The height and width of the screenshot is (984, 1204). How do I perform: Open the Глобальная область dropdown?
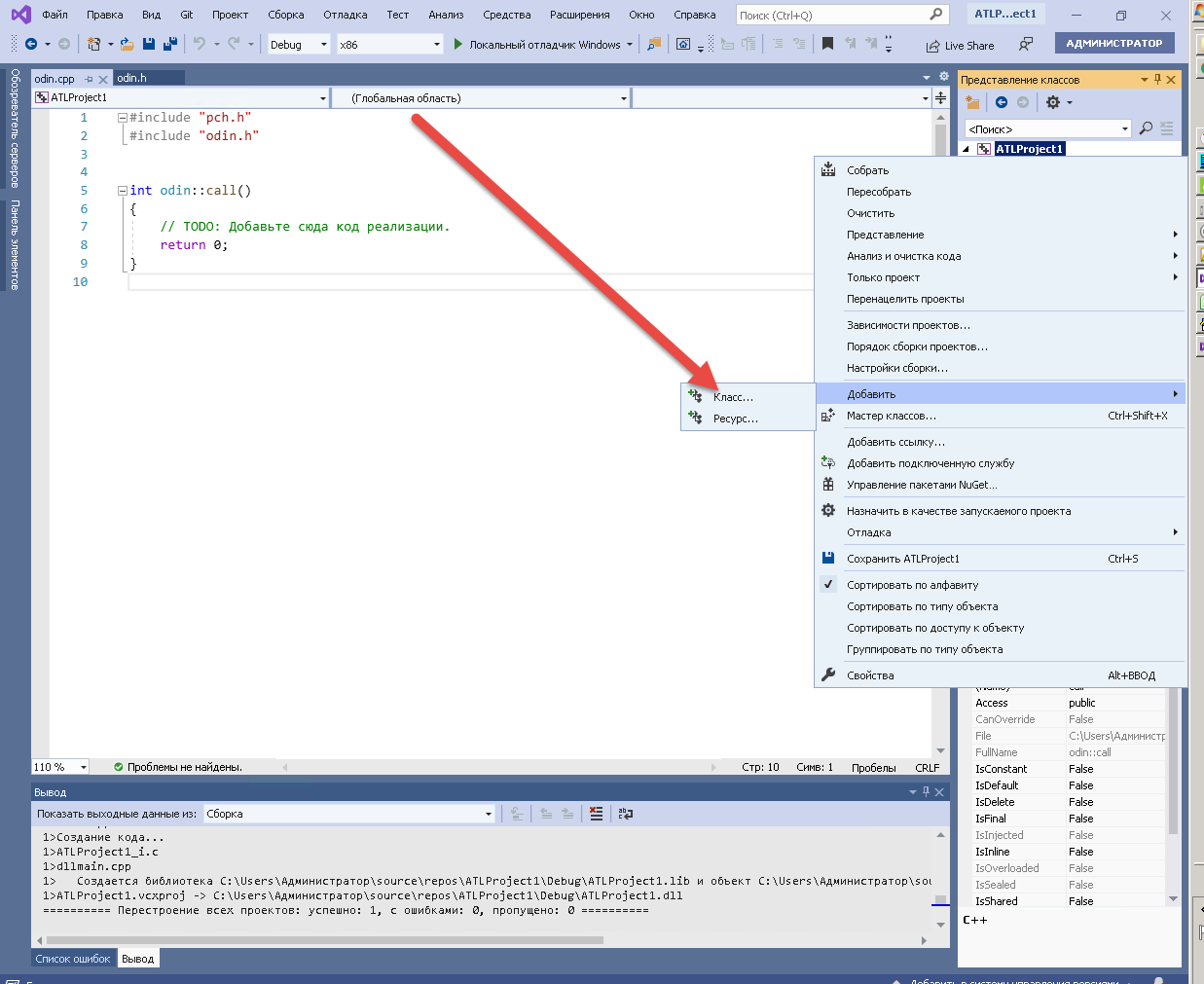click(481, 98)
